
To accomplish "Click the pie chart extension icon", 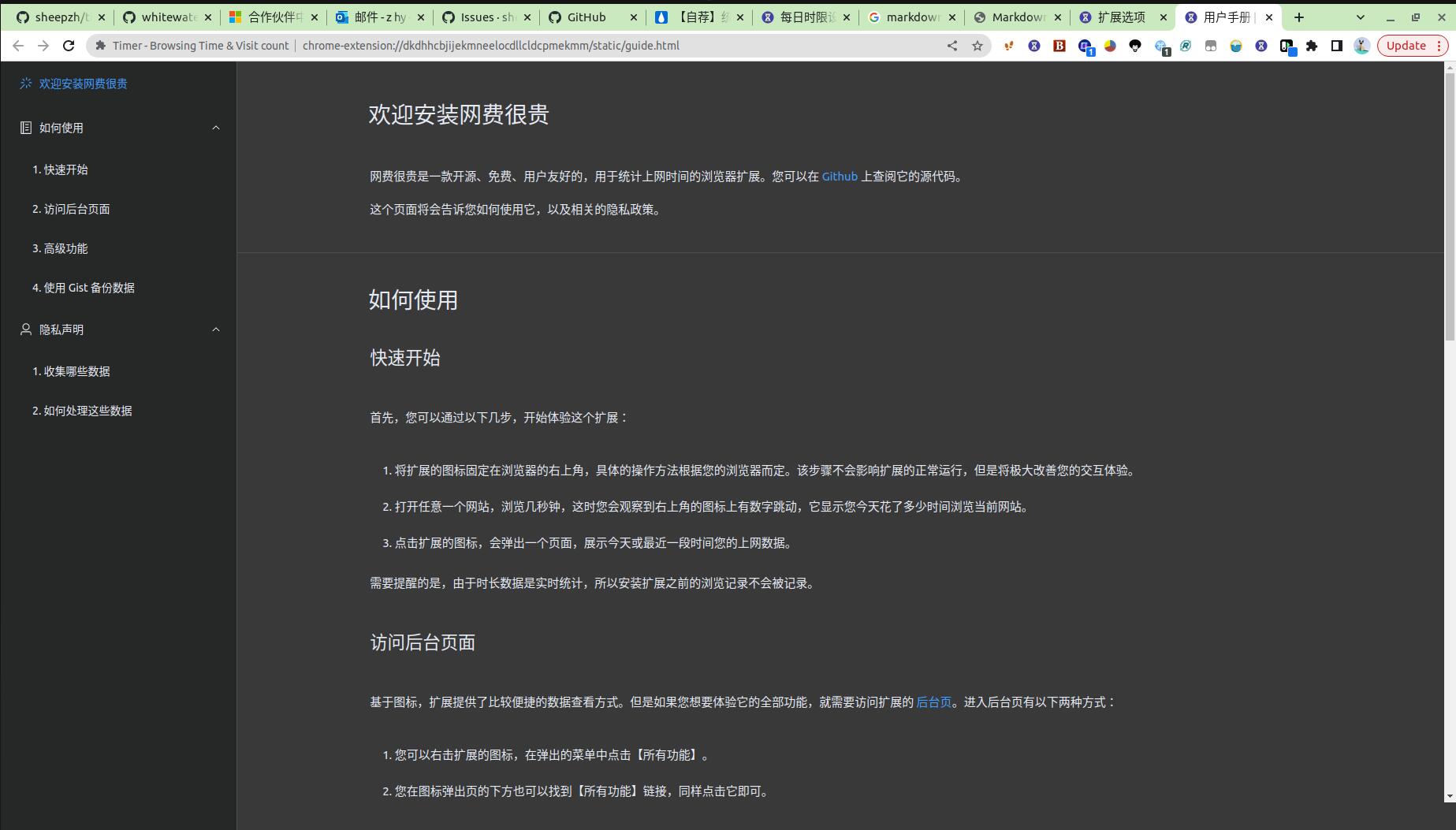I will pos(1110,46).
